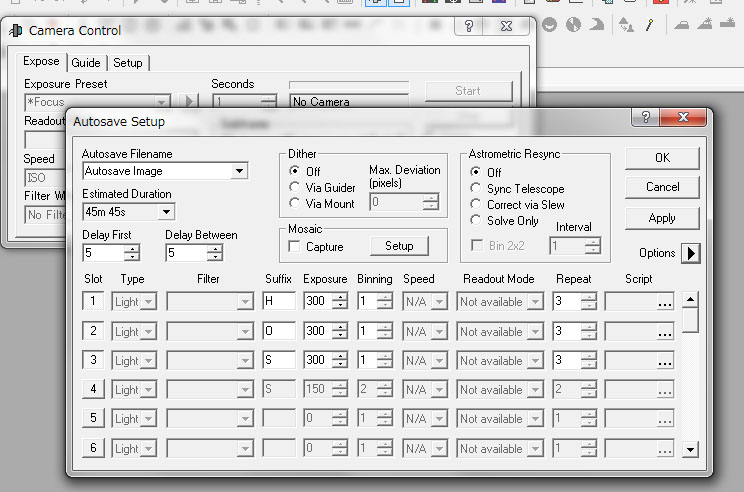Screen dimensions: 744x492
Task: Click OK in Autosave Setup
Action: coord(662,158)
